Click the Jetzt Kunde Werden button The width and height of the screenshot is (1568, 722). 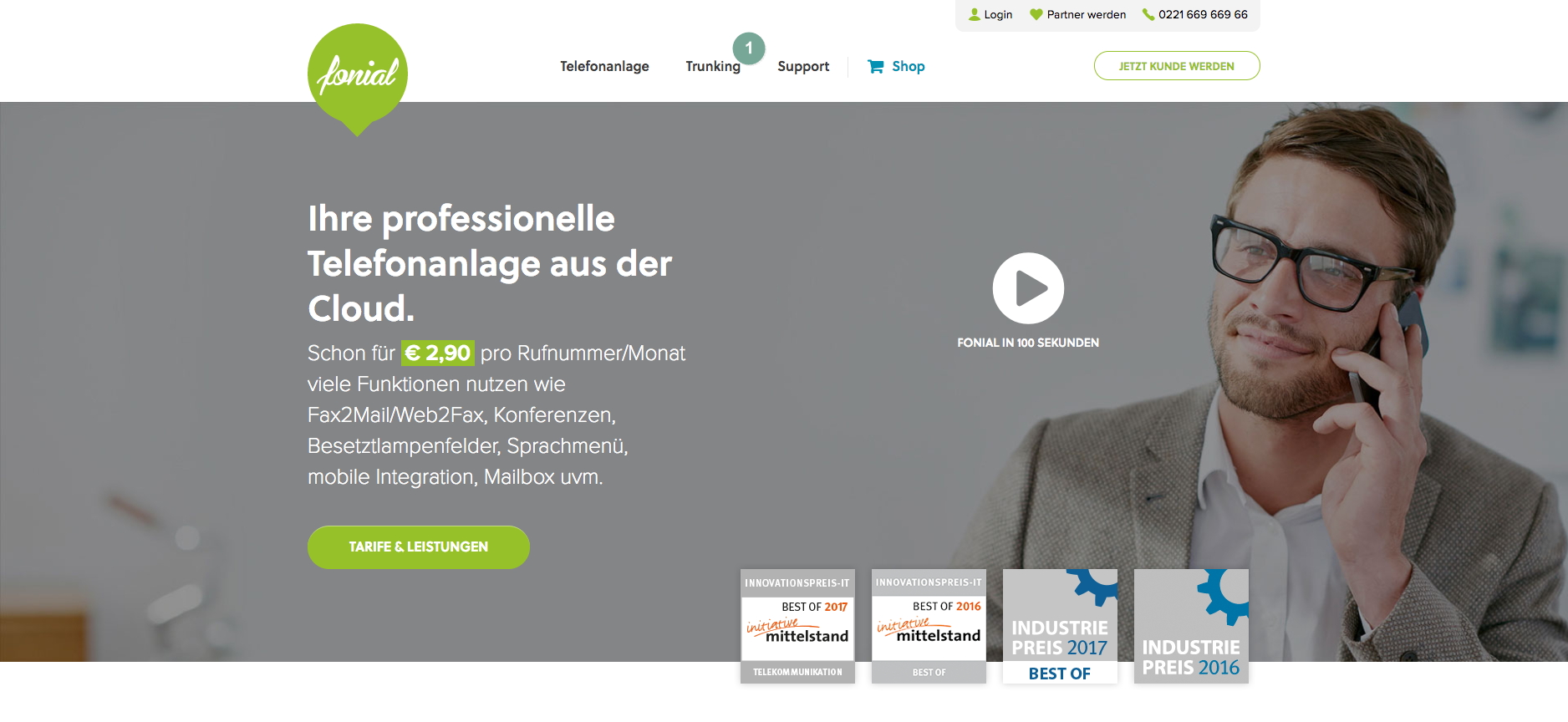tap(1177, 66)
